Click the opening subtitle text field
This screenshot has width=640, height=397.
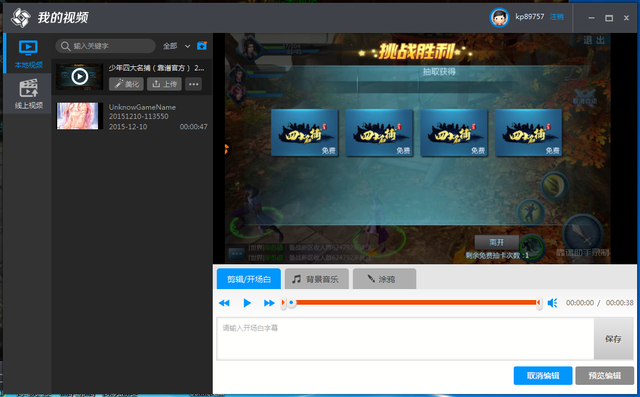tap(405, 339)
